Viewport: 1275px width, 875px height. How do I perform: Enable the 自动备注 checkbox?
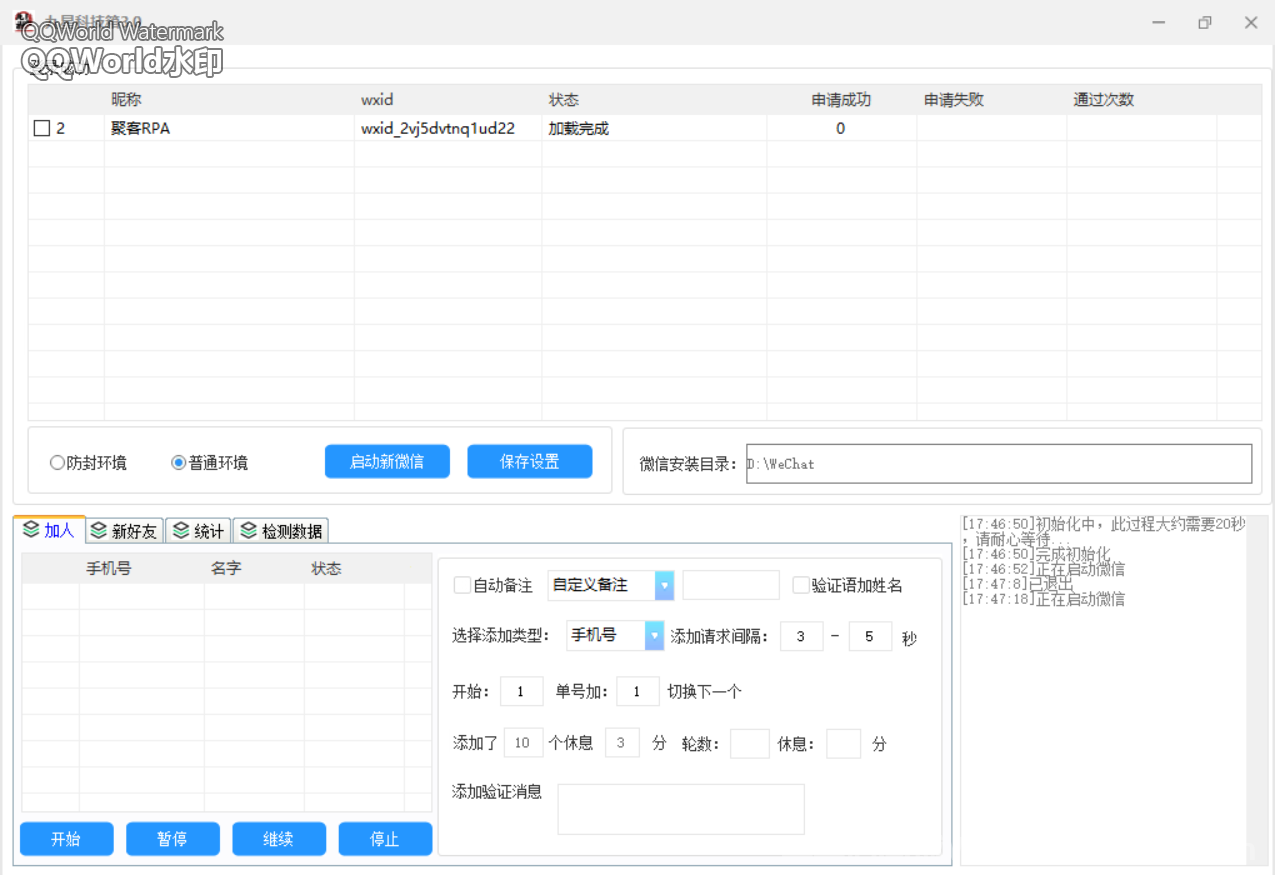pyautogui.click(x=462, y=585)
